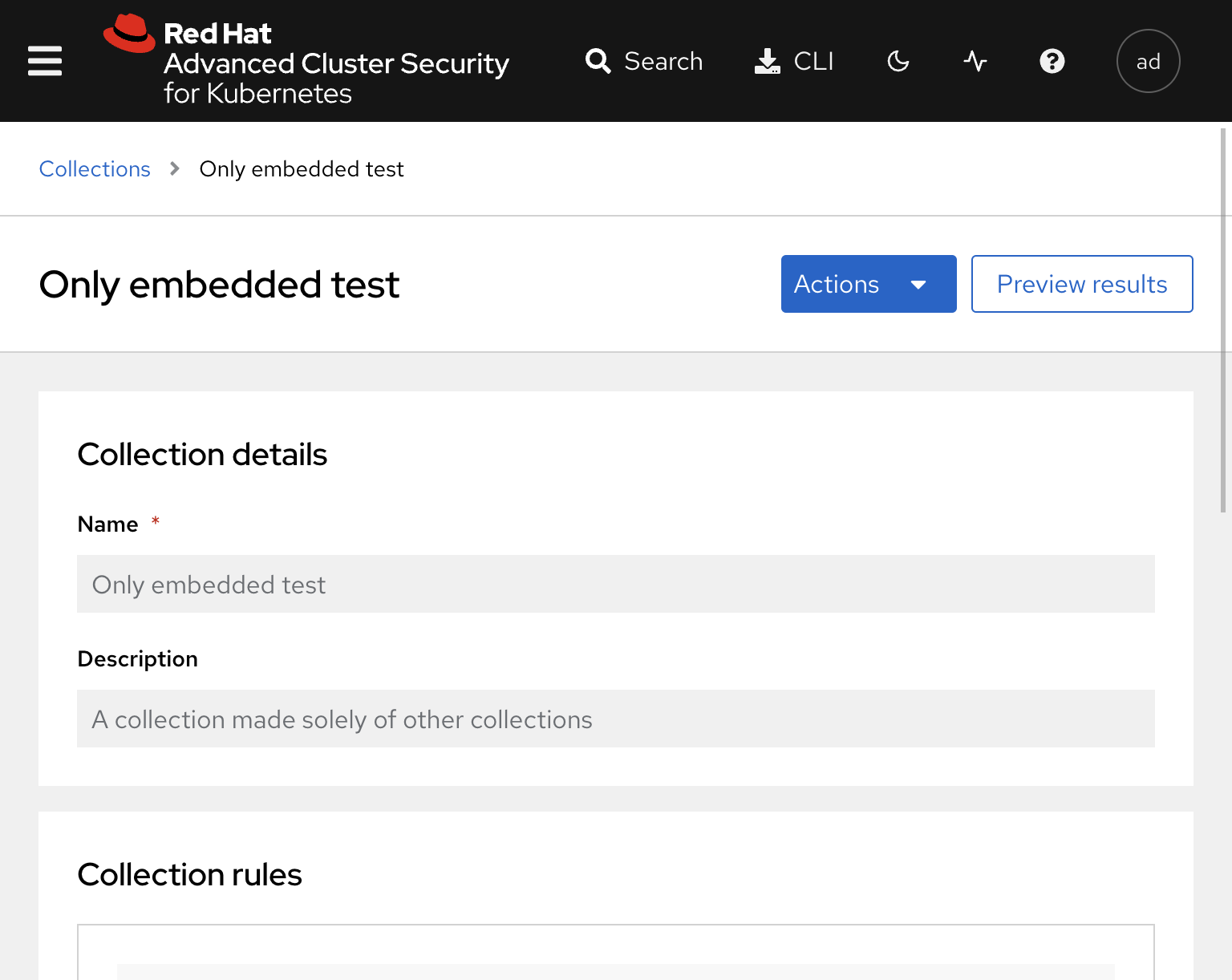1232x980 pixels.
Task: Click the page vertical scrollbar
Action: click(1223, 321)
